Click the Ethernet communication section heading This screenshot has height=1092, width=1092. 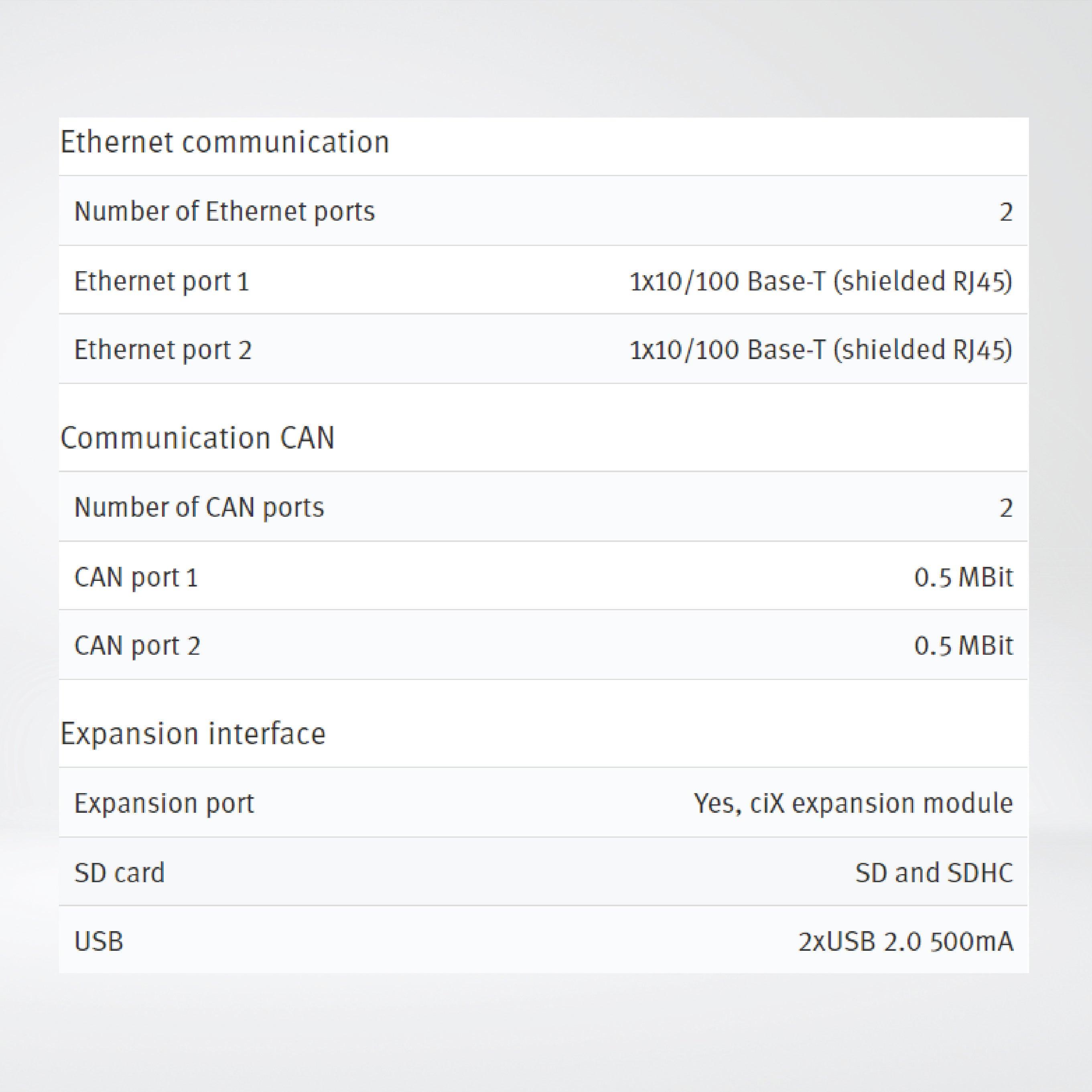tap(225, 142)
